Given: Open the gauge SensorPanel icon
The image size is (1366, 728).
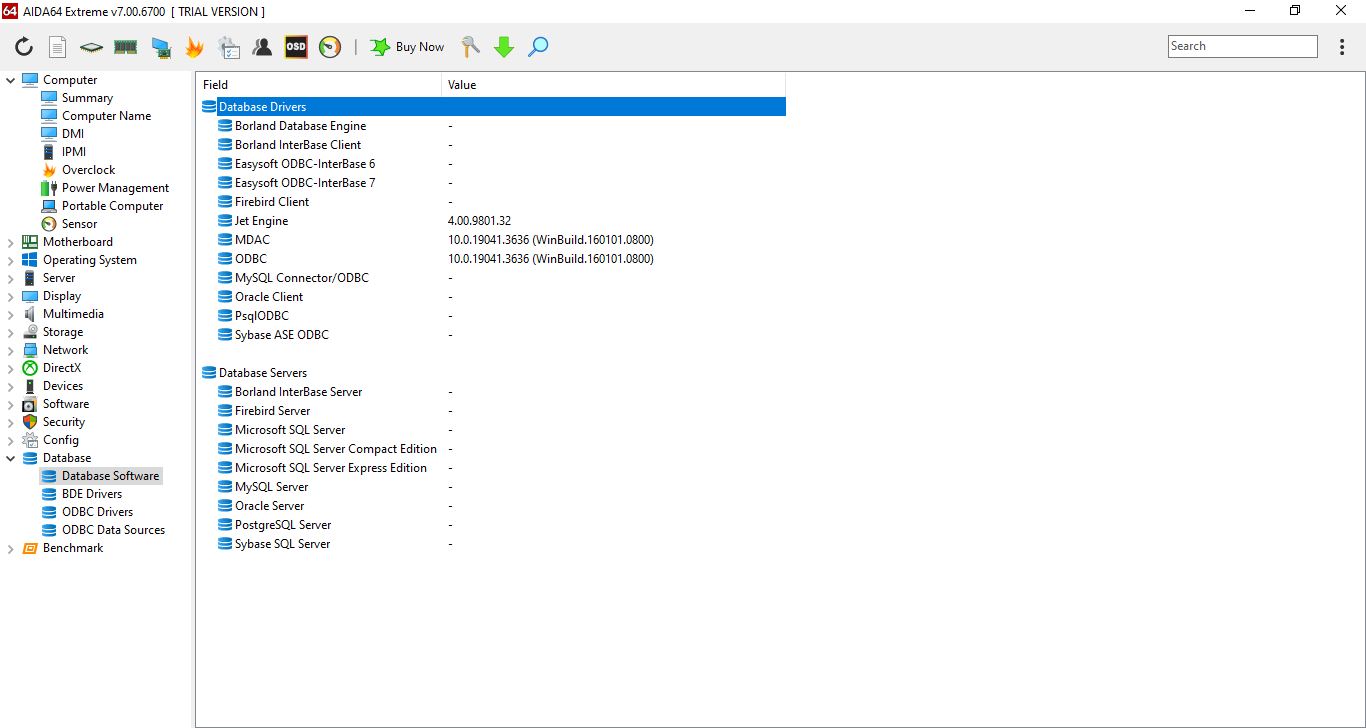Looking at the screenshot, I should pos(330,47).
